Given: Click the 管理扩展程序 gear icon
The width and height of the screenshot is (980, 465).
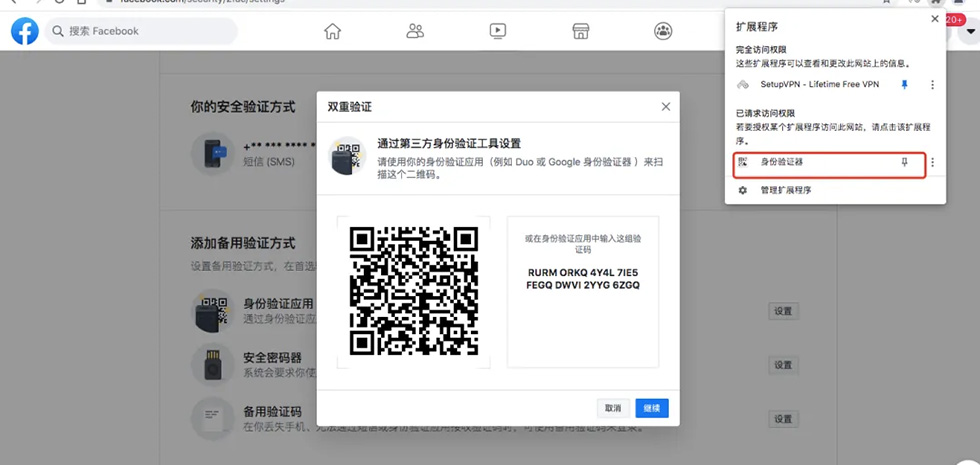Looking at the screenshot, I should click(743, 190).
